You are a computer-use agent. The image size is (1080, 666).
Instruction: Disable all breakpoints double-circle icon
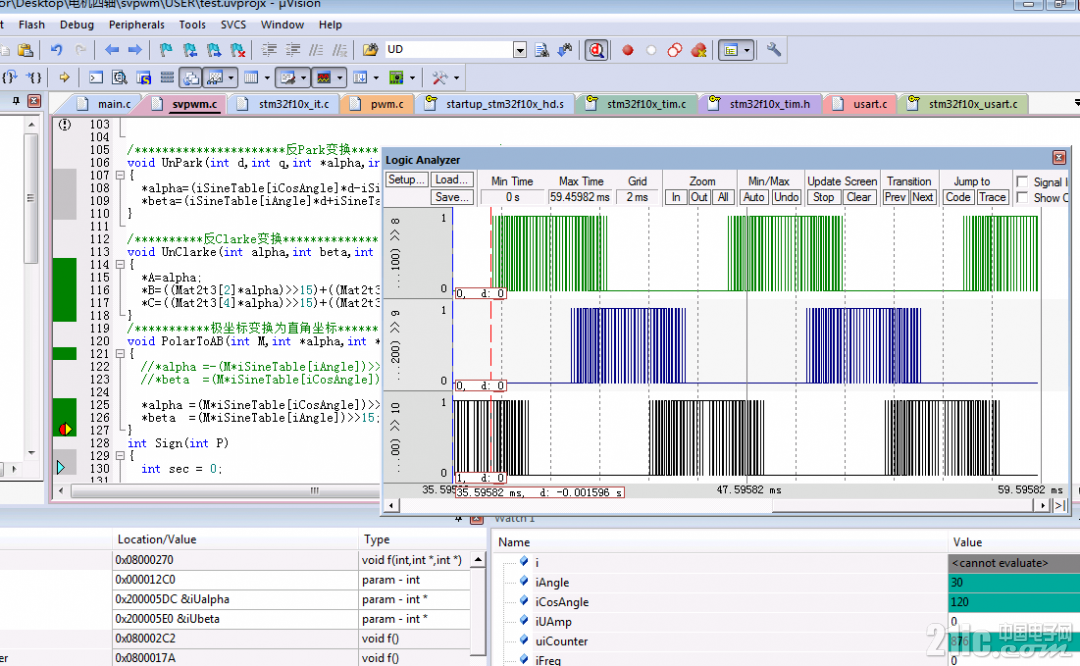point(674,50)
